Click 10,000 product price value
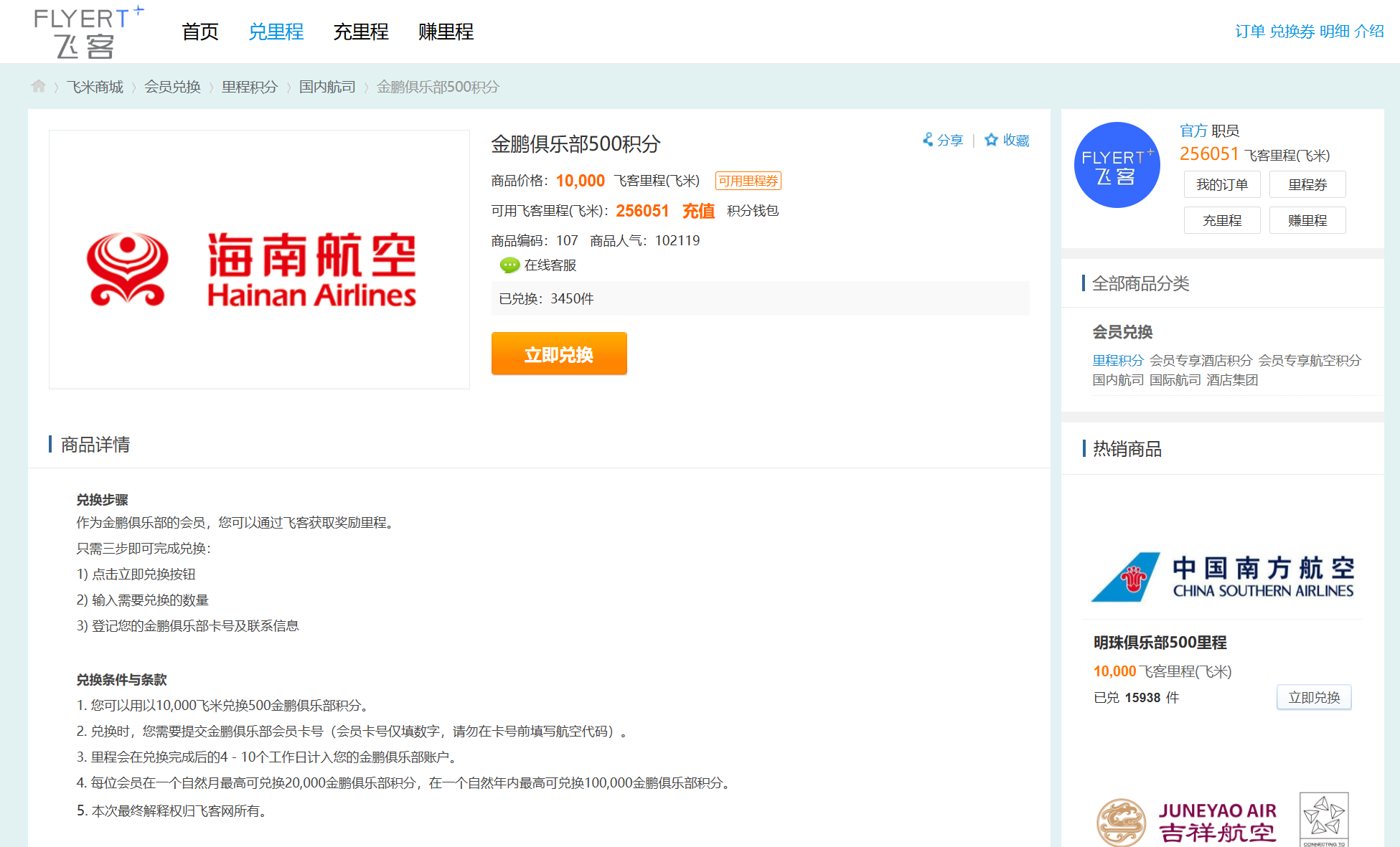The height and width of the screenshot is (847, 1400). pyautogui.click(x=580, y=181)
